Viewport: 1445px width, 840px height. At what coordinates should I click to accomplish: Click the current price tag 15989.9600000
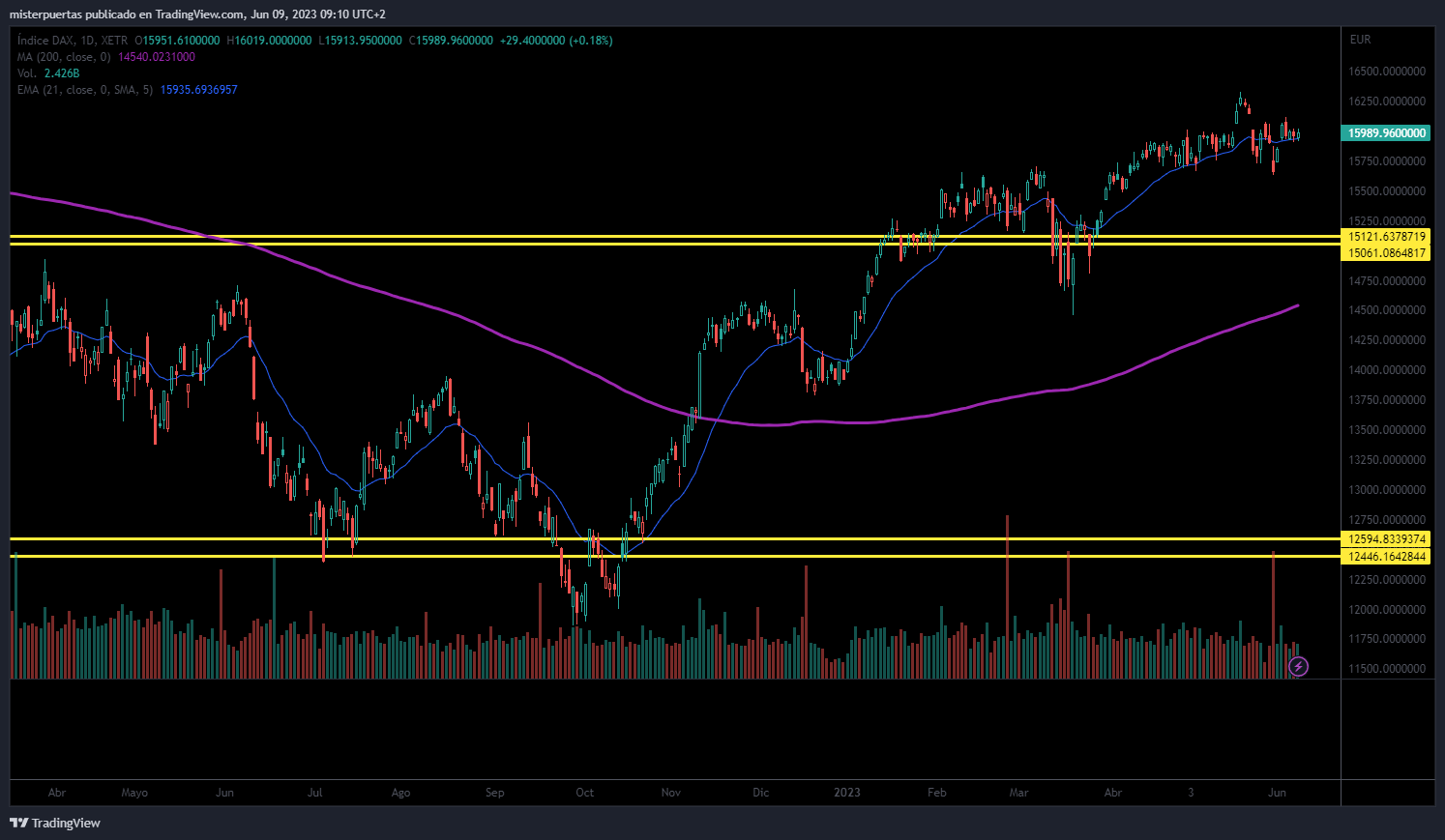tap(1387, 133)
